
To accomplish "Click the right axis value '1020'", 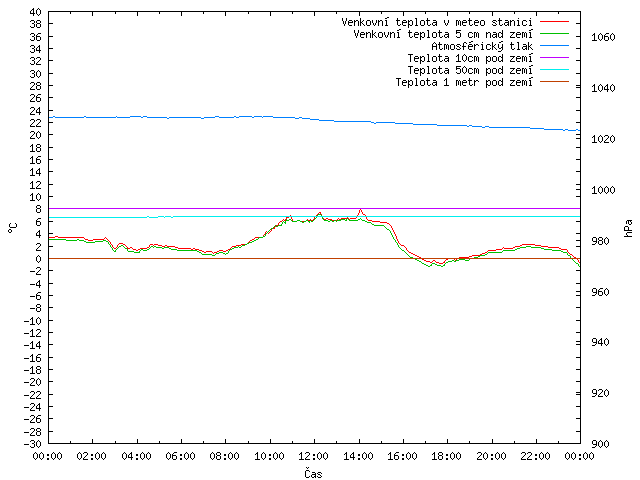I will (603, 139).
